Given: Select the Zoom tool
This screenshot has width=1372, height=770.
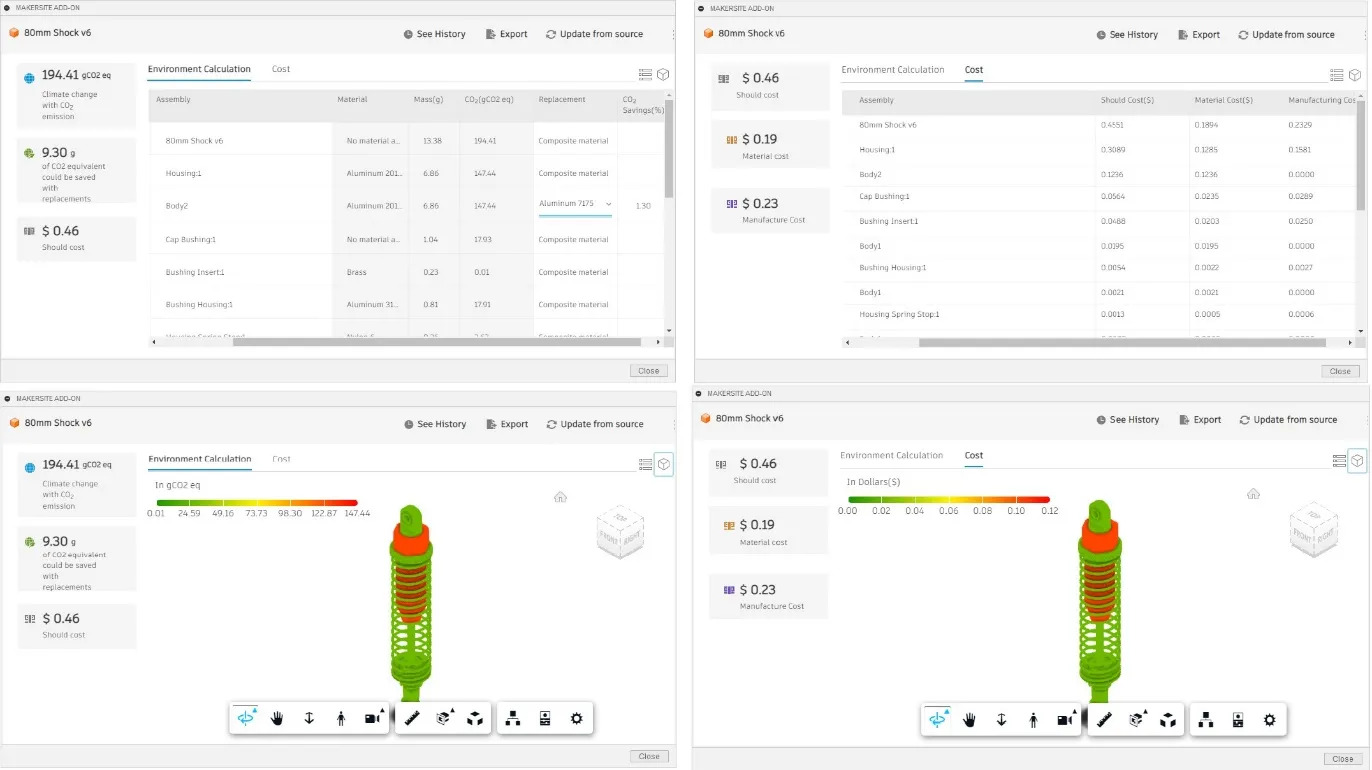Looking at the screenshot, I should point(309,717).
